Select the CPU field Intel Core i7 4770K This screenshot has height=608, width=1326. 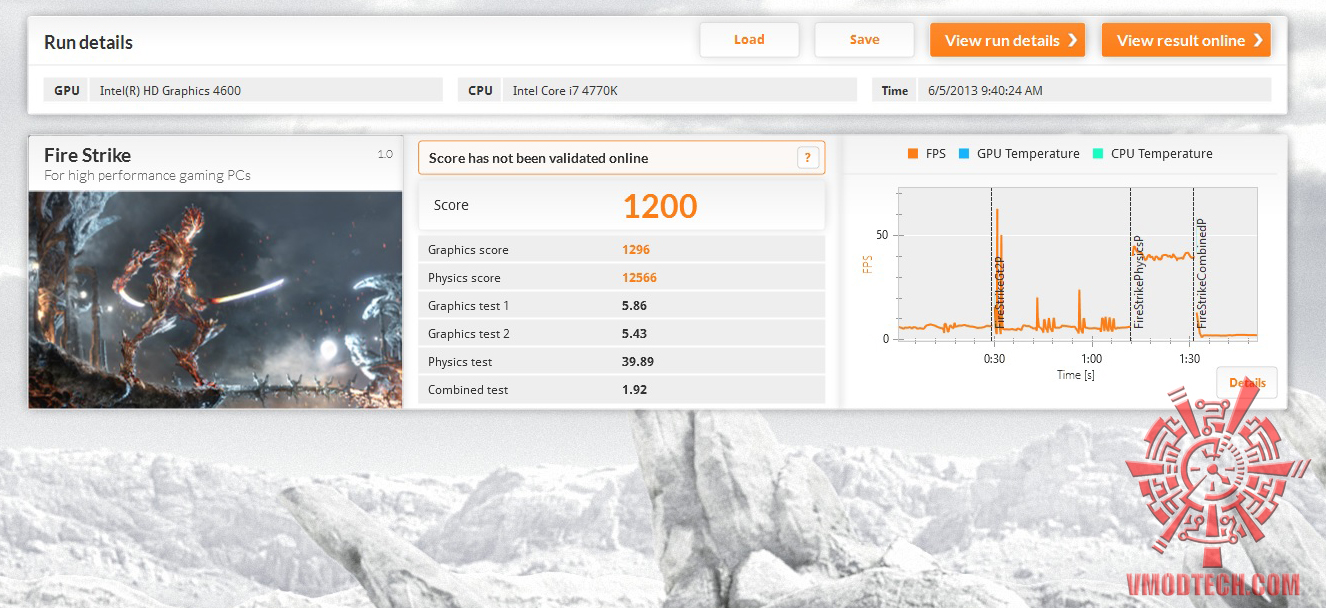[x=680, y=90]
